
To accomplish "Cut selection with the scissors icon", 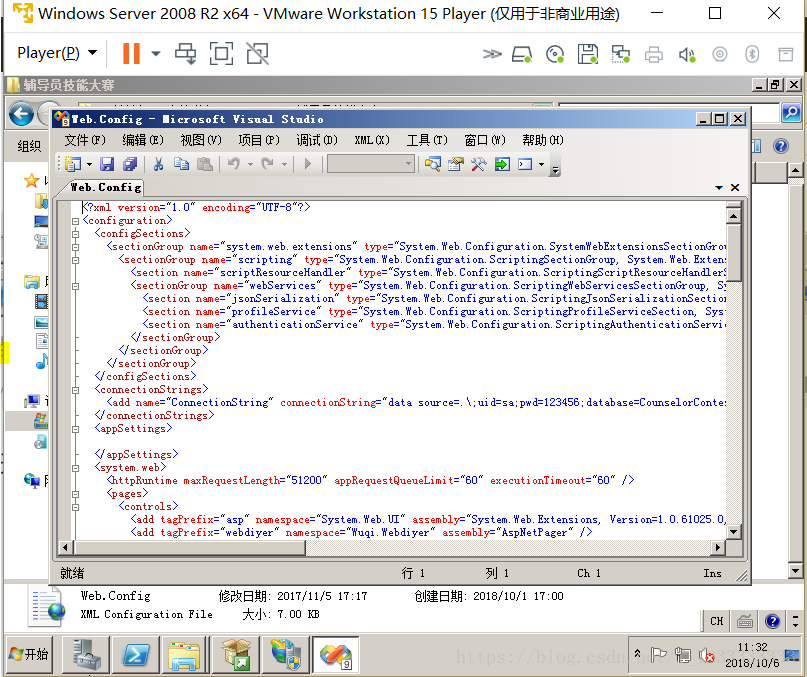I will 159,164.
